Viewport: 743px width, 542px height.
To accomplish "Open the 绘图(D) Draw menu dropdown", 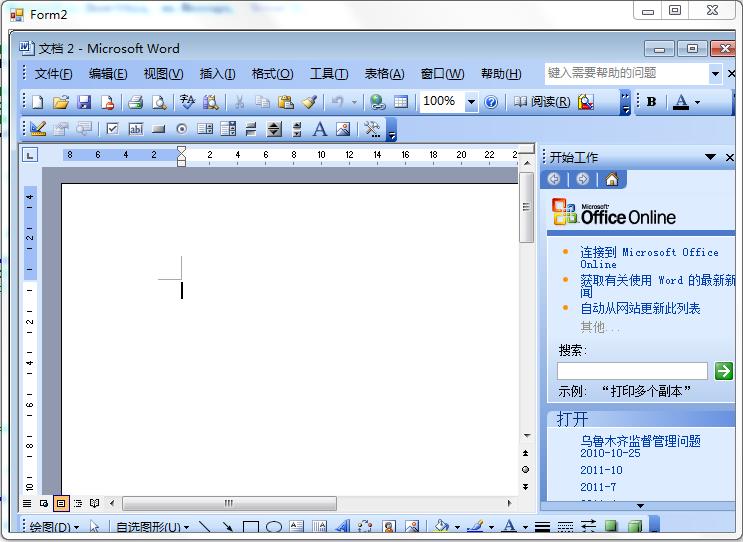I will click(x=54, y=527).
